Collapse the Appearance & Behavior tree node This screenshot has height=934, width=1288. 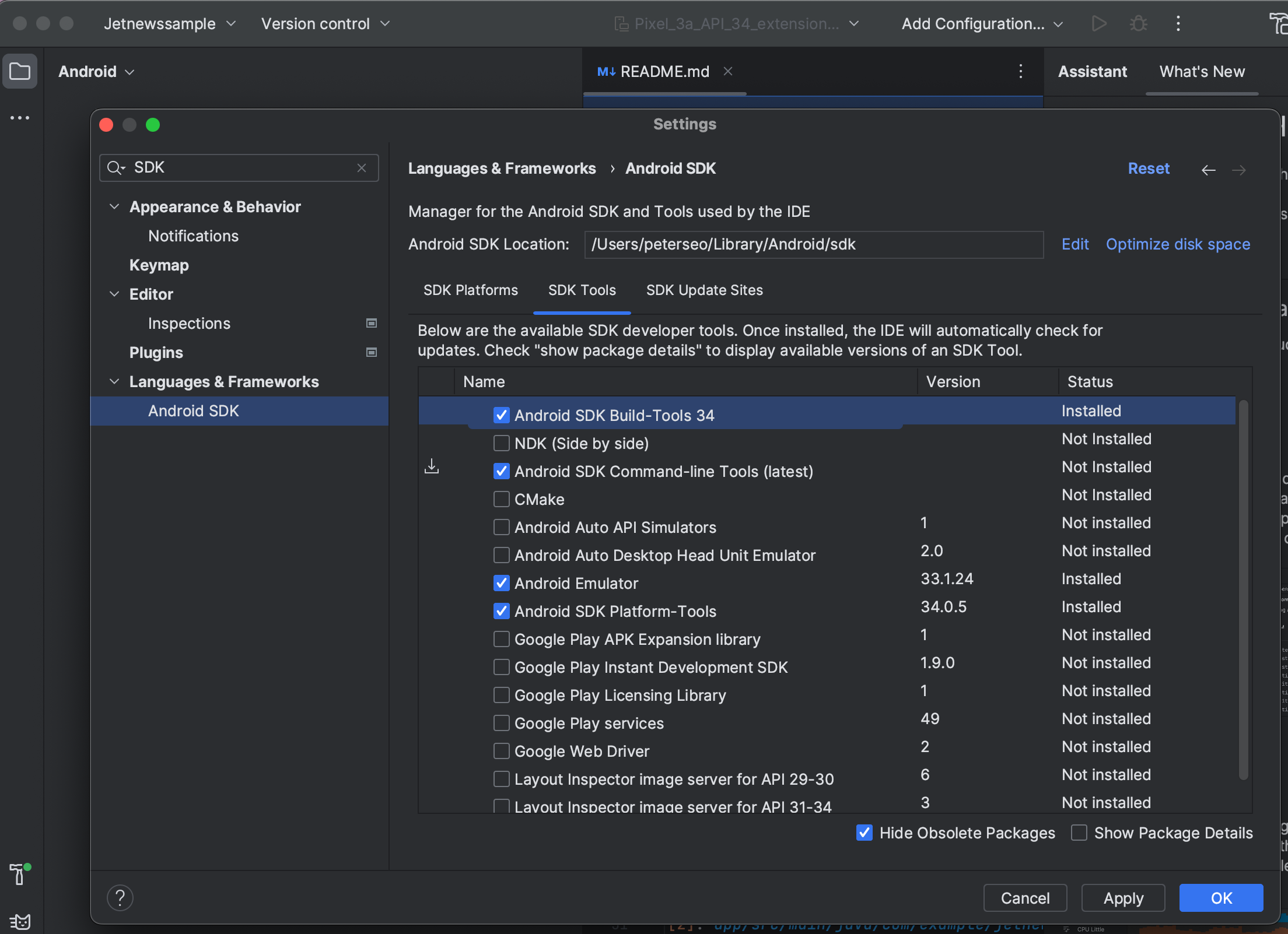(x=114, y=207)
